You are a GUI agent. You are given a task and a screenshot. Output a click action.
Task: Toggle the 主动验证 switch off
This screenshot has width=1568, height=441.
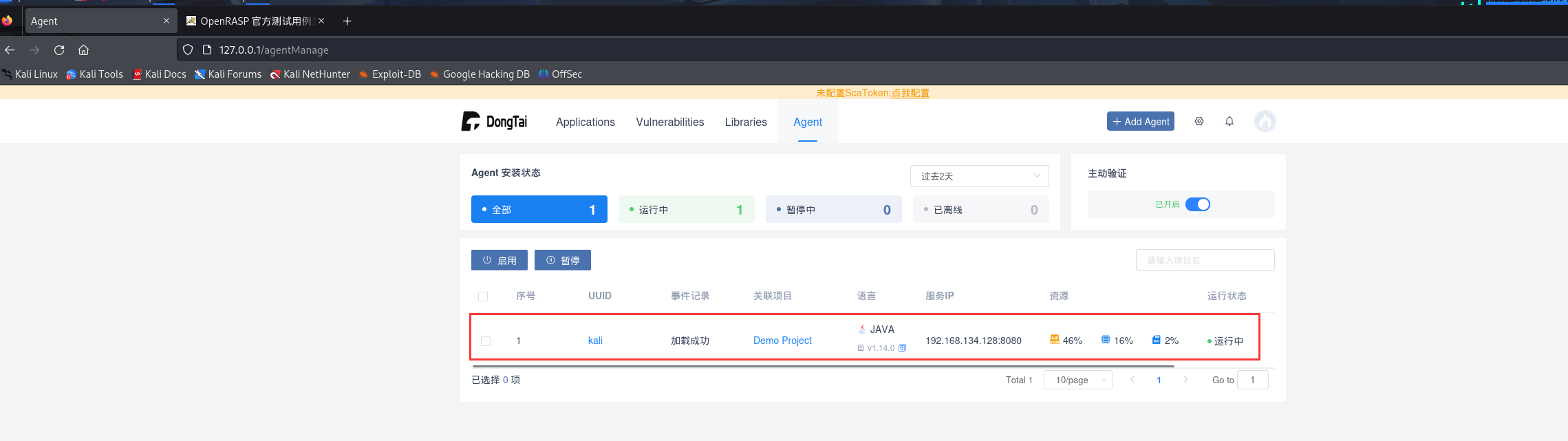point(1197,204)
